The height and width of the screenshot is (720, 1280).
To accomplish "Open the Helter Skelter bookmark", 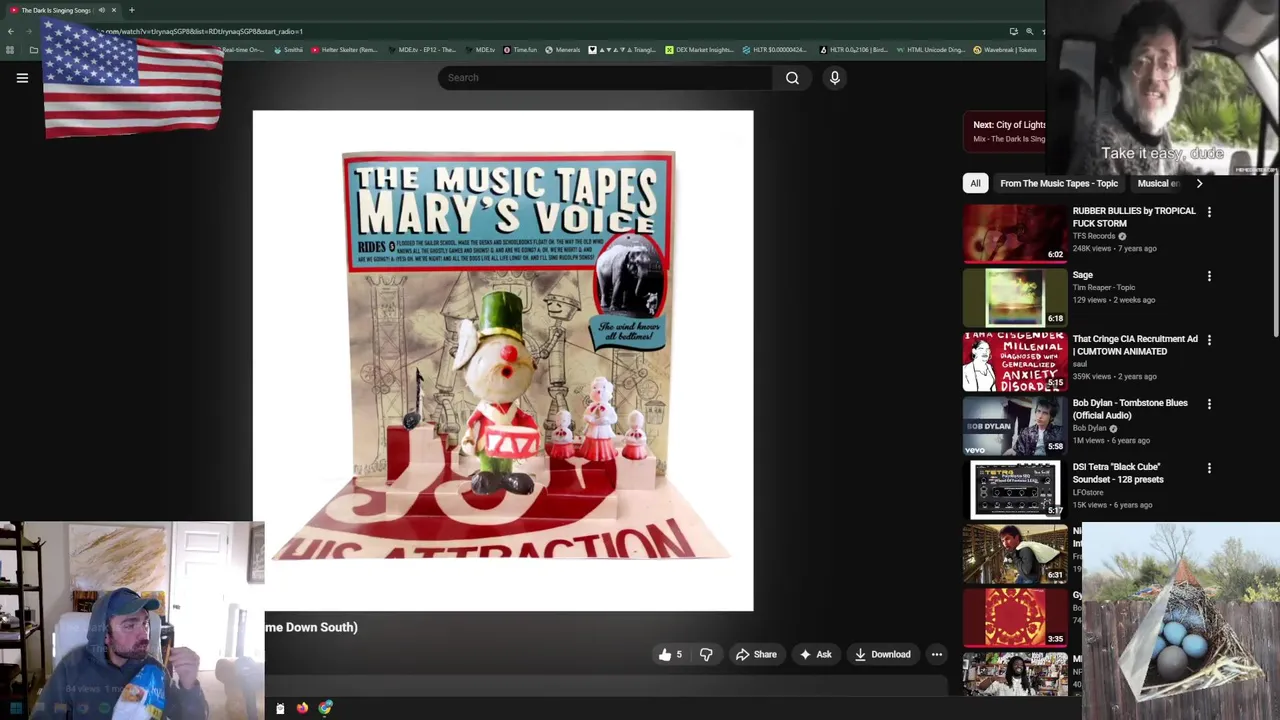I will [x=344, y=50].
